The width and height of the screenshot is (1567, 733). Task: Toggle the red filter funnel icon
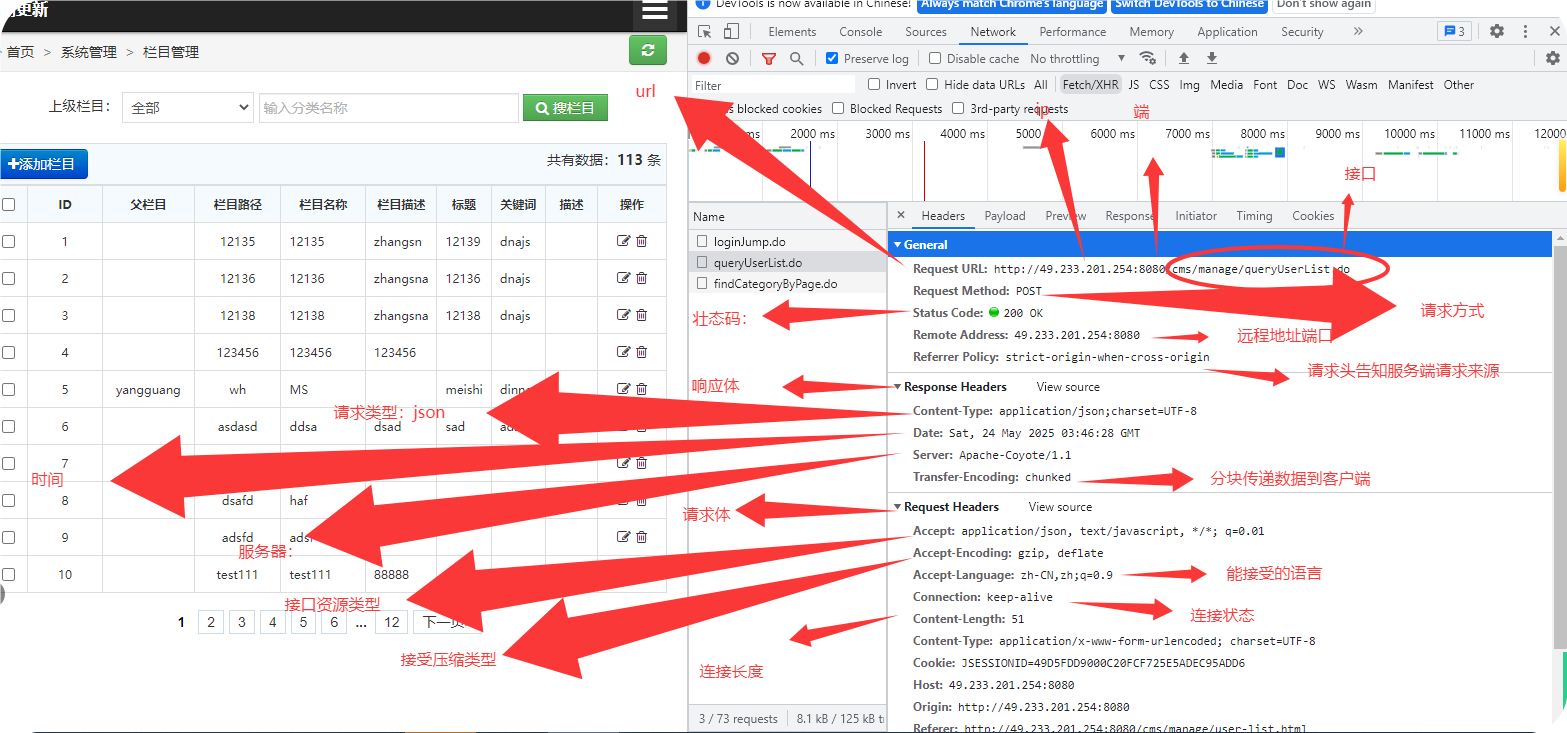(769, 59)
